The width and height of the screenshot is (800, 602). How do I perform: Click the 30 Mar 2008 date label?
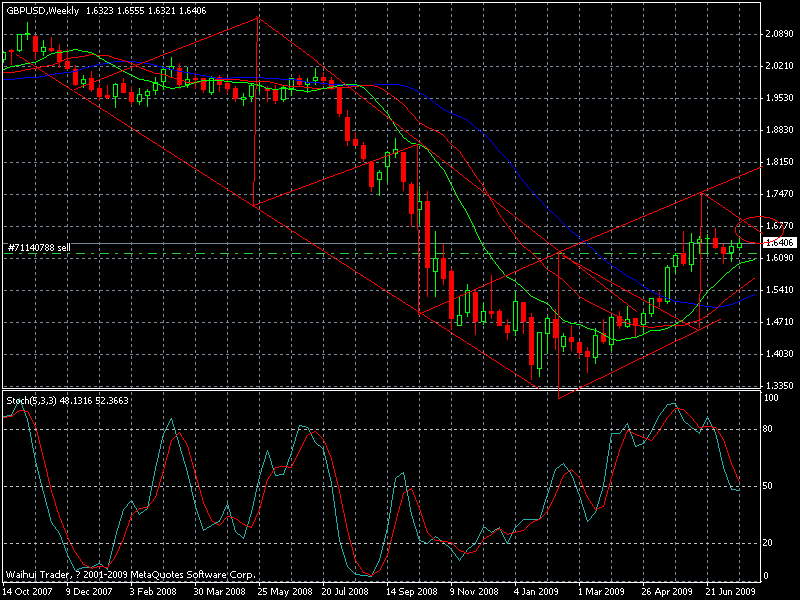click(219, 592)
